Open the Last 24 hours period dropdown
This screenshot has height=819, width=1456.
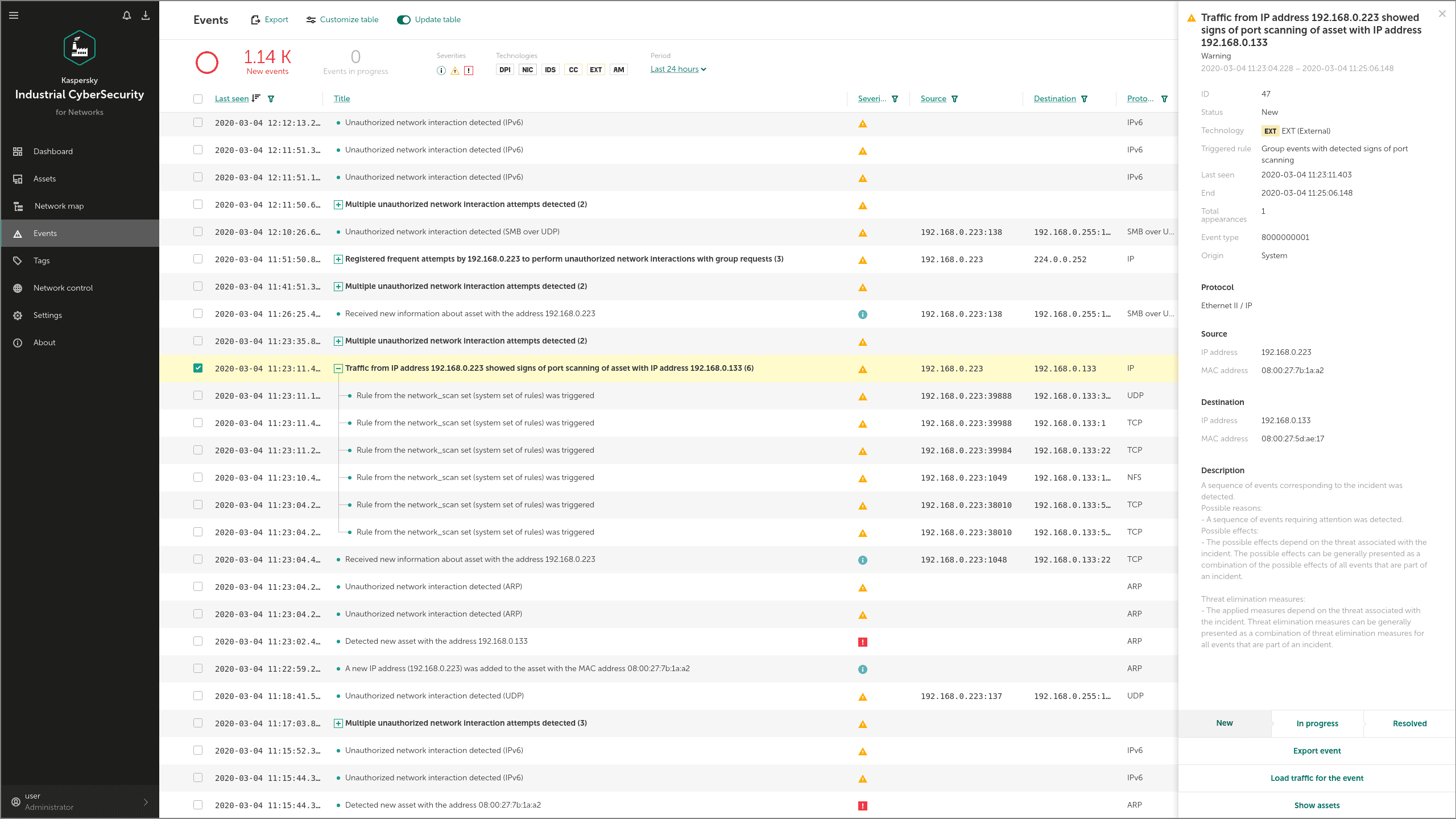678,69
